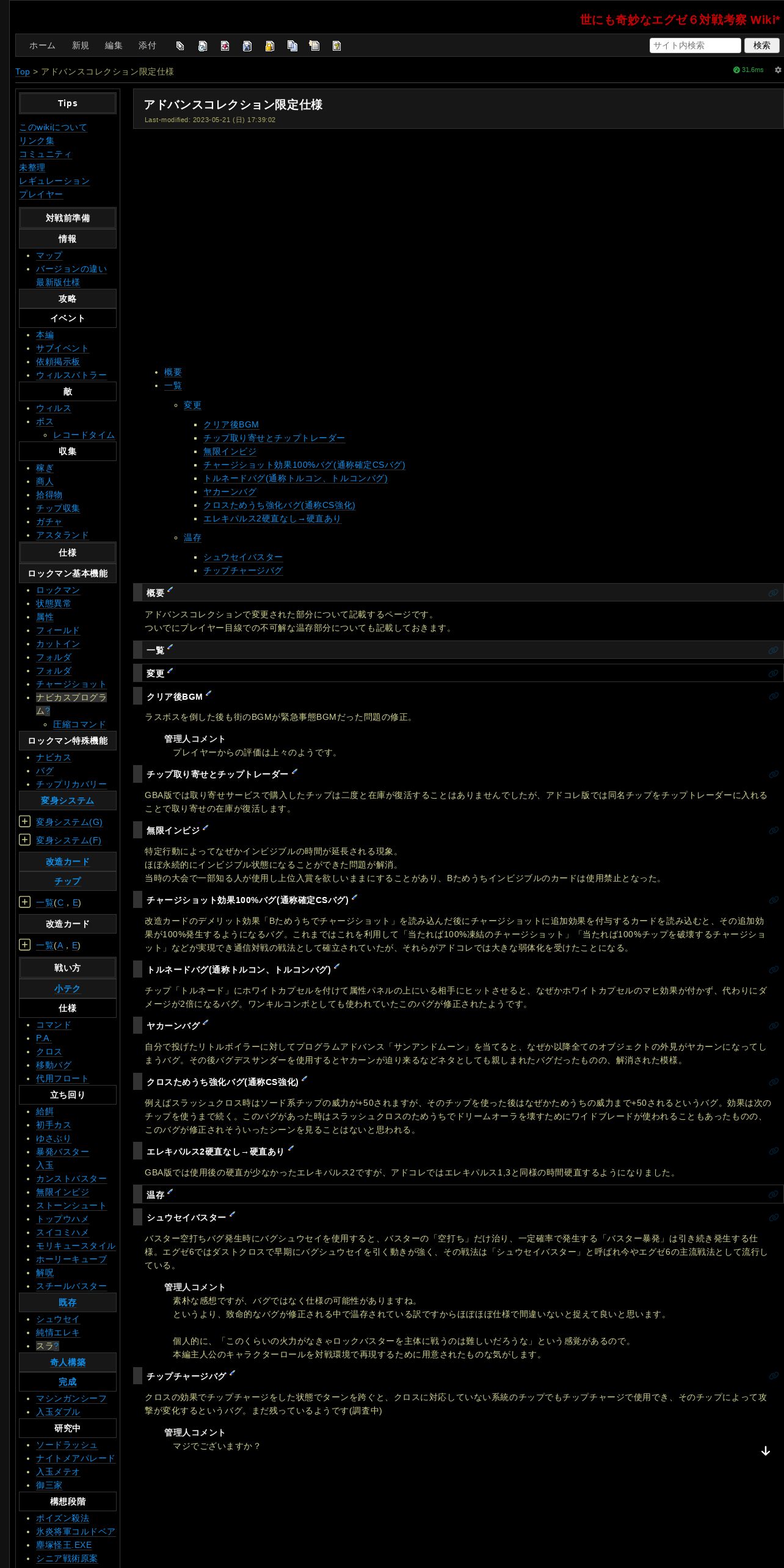This screenshot has height=1568, width=784.
Task: Open the 添付 menu item
Action: 147,46
